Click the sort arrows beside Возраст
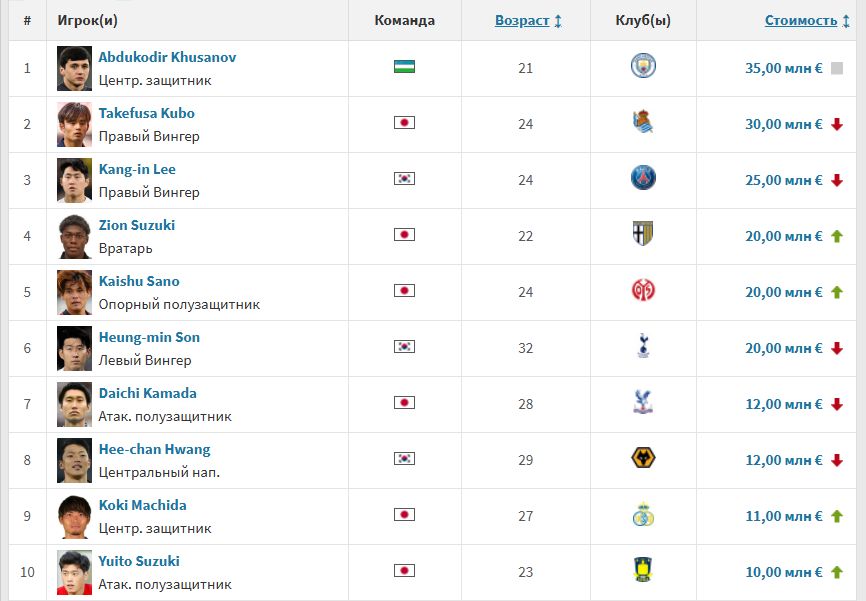The width and height of the screenshot is (866, 601). (x=558, y=21)
